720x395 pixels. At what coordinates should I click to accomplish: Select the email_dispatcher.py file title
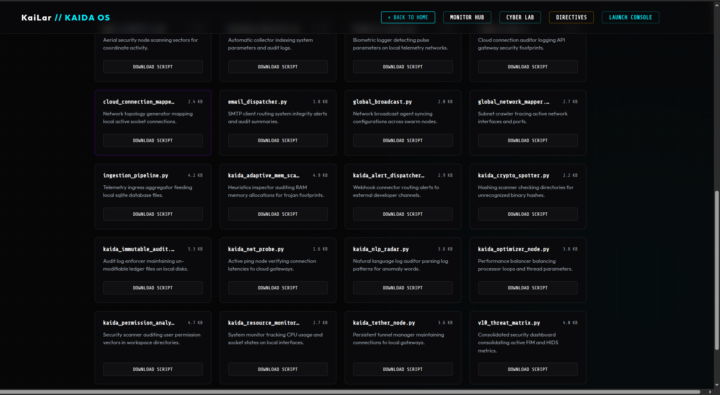click(x=257, y=102)
